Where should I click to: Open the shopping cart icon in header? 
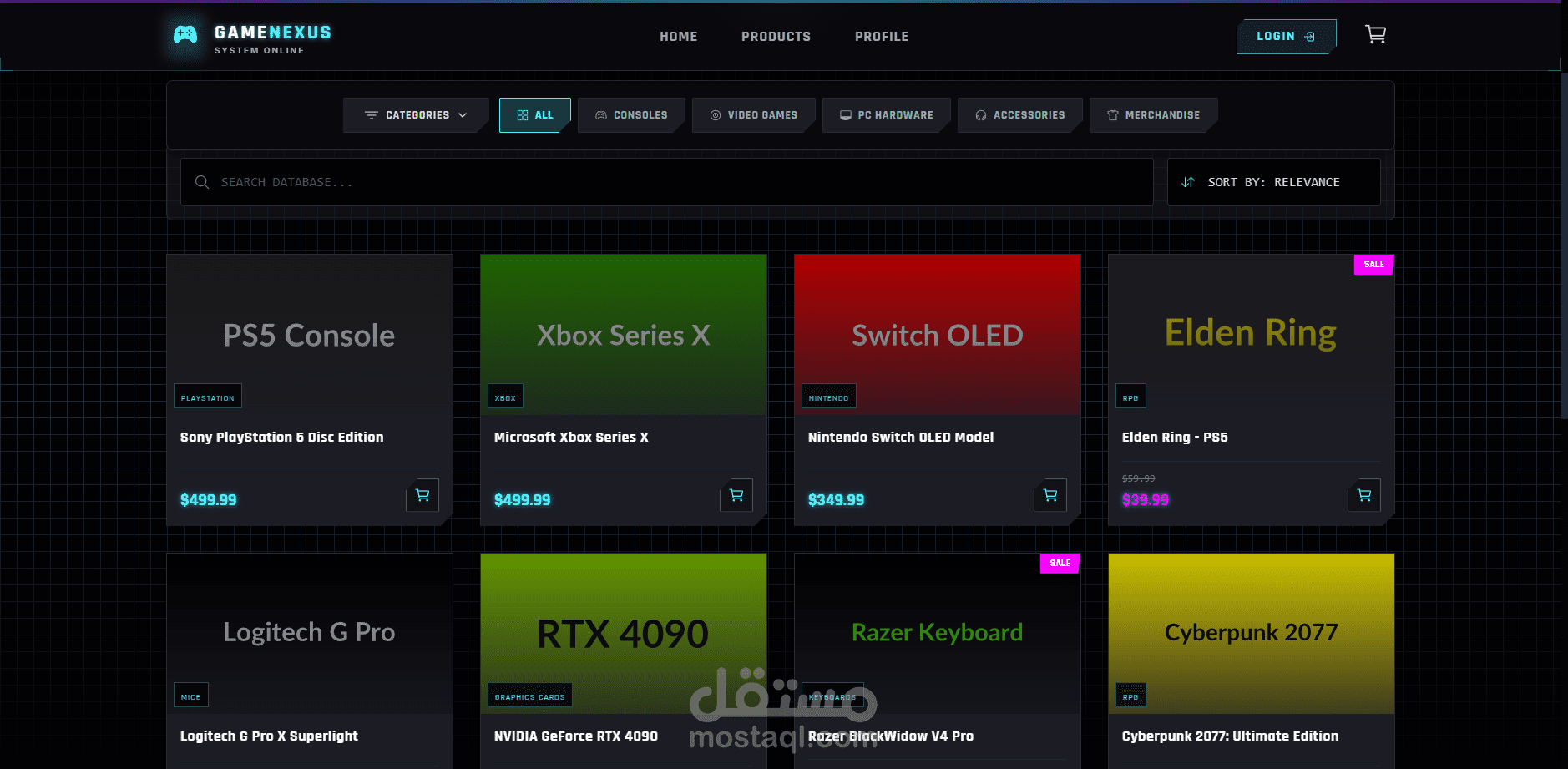(x=1375, y=34)
